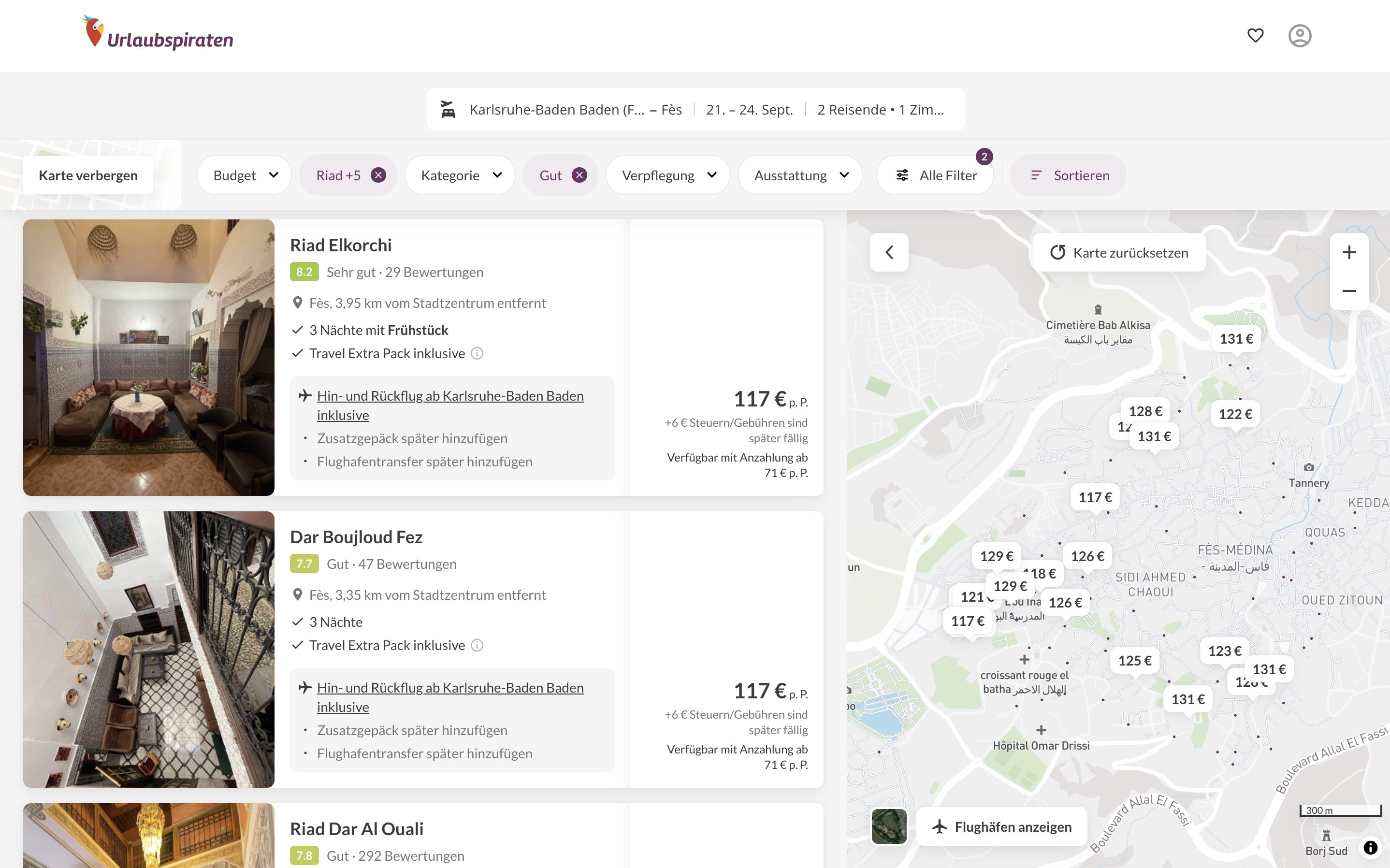Click the map attribution info icon

click(x=1370, y=847)
